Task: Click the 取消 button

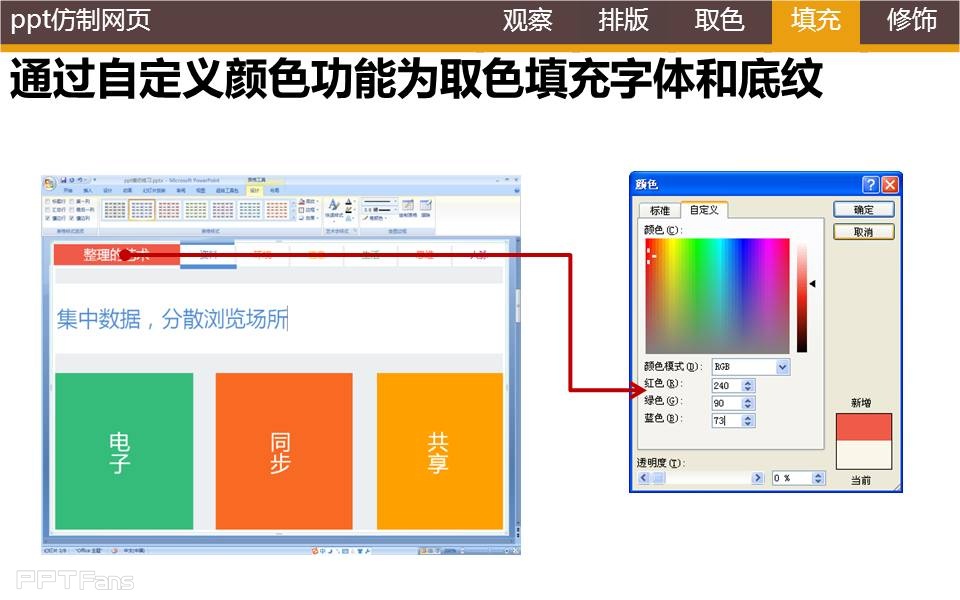Action: coord(863,232)
